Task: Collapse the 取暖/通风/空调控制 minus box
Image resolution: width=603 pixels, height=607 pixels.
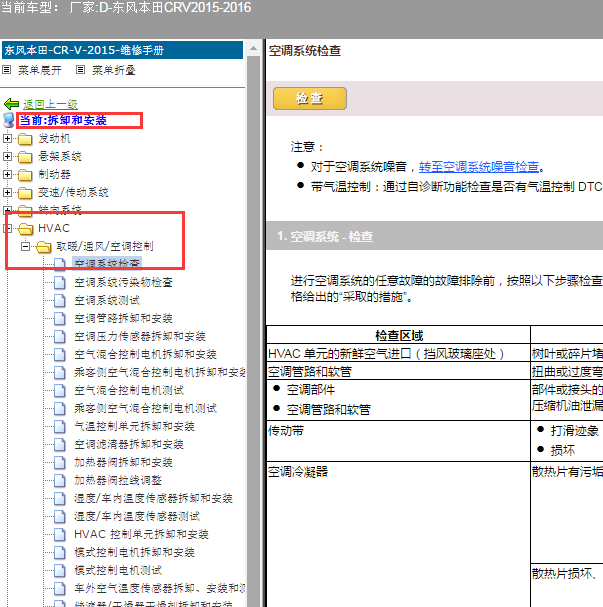Action: pyautogui.click(x=25, y=246)
